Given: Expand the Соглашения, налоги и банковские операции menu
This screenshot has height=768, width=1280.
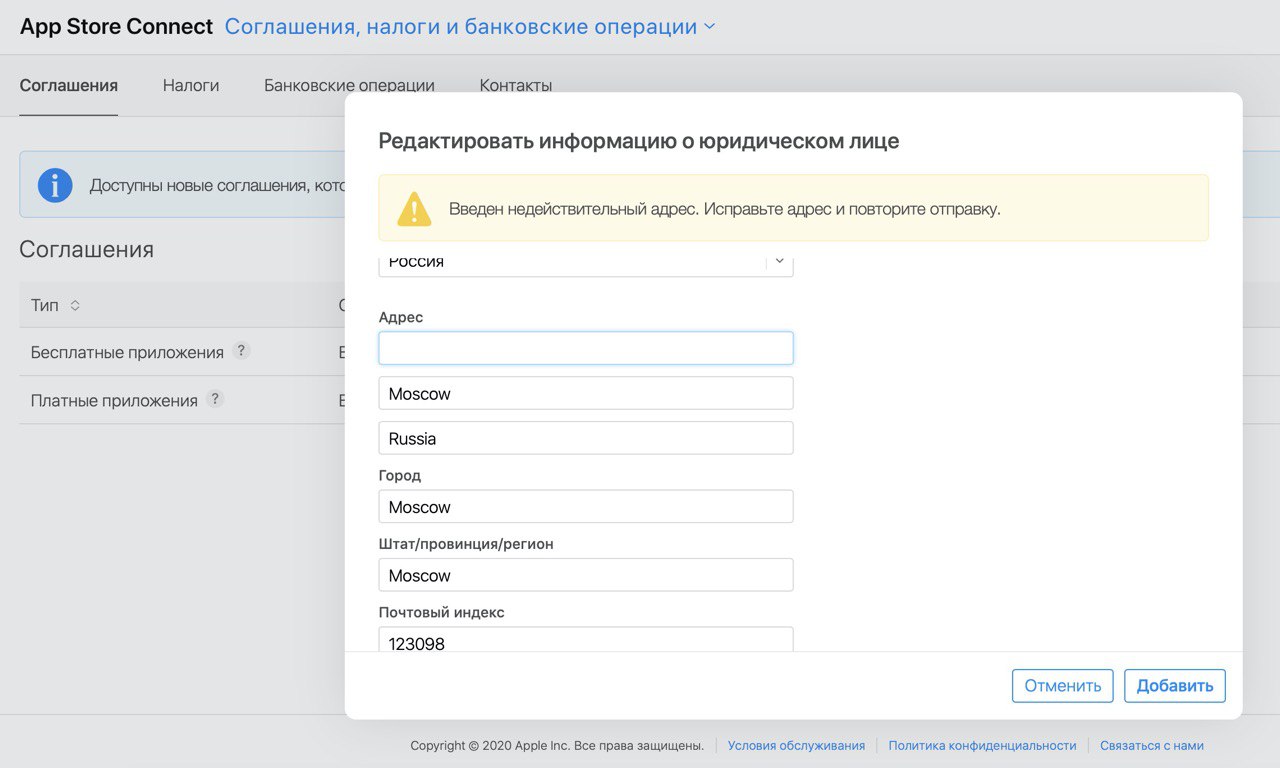Looking at the screenshot, I should (470, 27).
